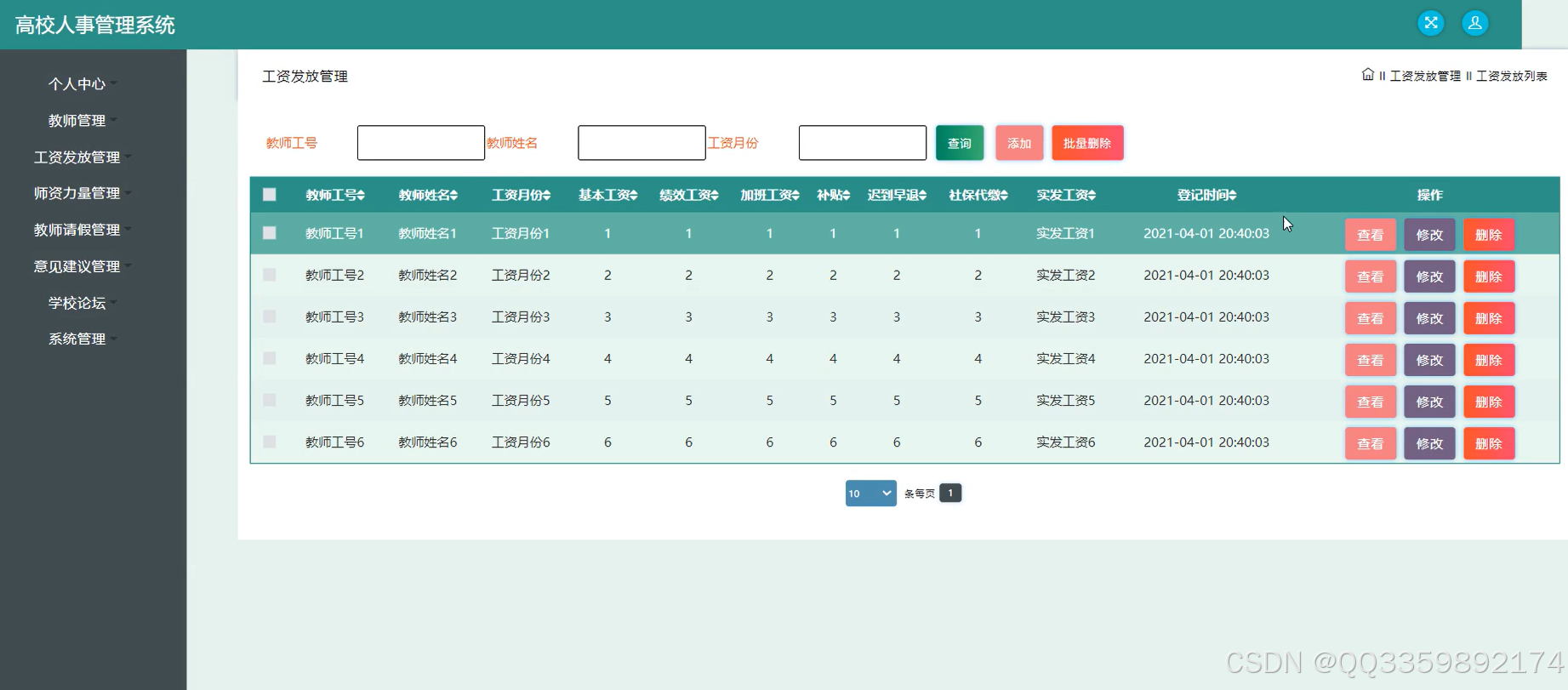Sort by 基本工资 column arrows
Screen dimensions: 1568x690
click(634, 196)
